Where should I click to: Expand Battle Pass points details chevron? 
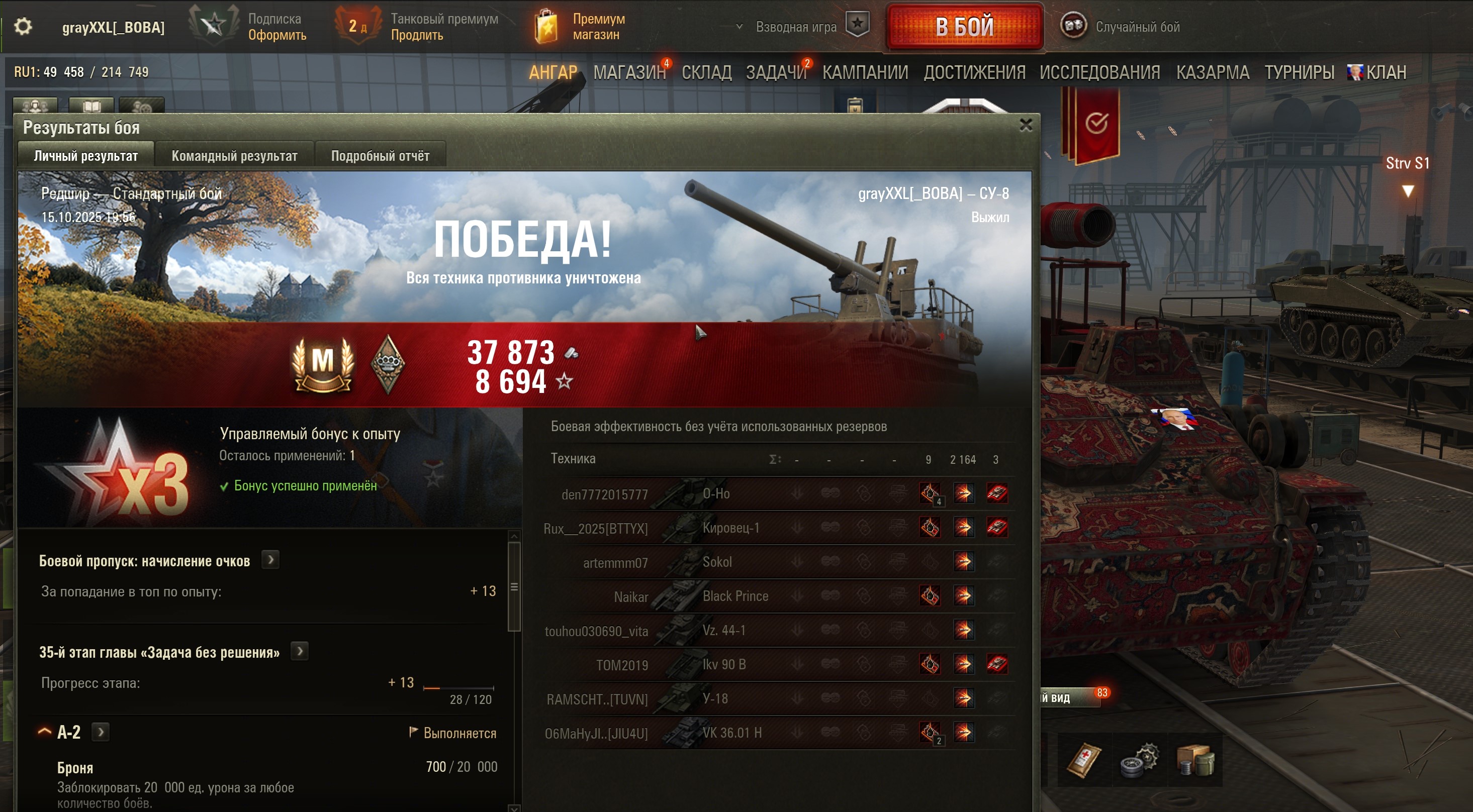click(270, 560)
